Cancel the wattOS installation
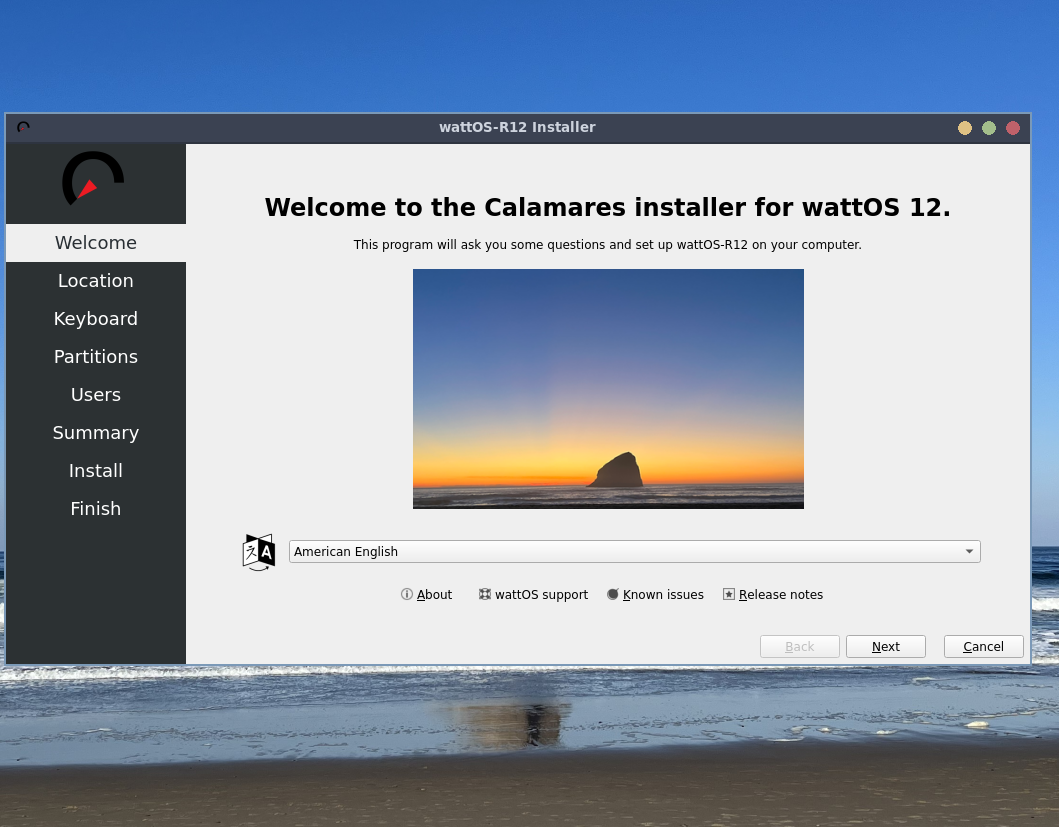The width and height of the screenshot is (1059, 827). coord(983,647)
